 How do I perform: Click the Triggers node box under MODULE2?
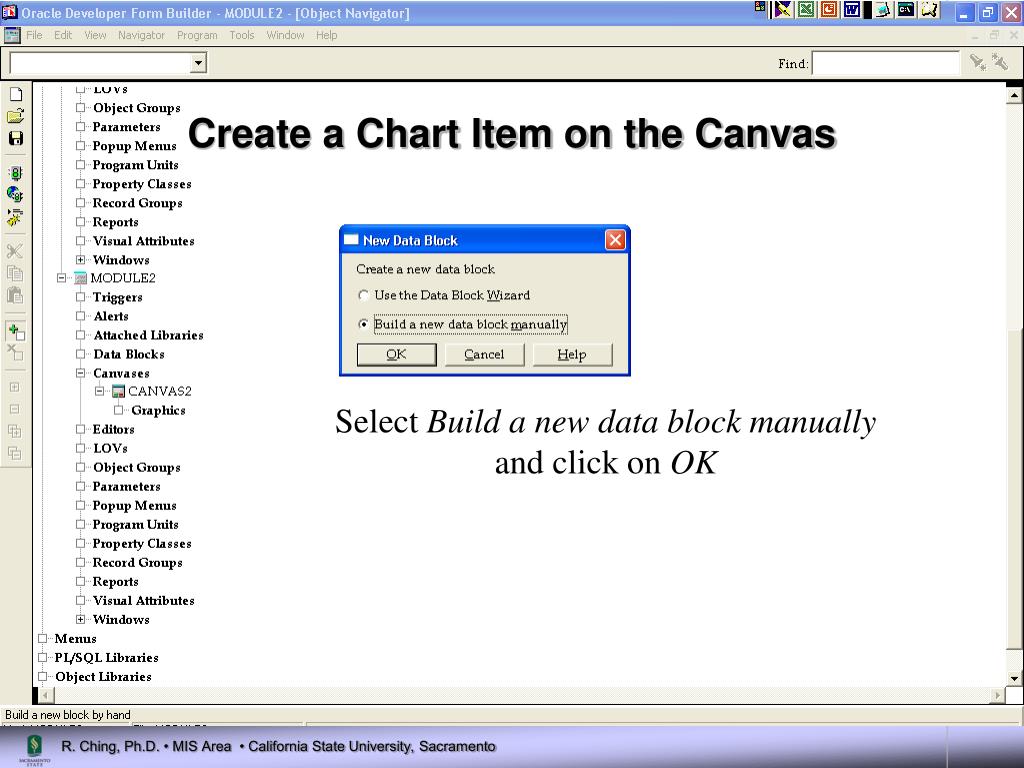[x=80, y=297]
